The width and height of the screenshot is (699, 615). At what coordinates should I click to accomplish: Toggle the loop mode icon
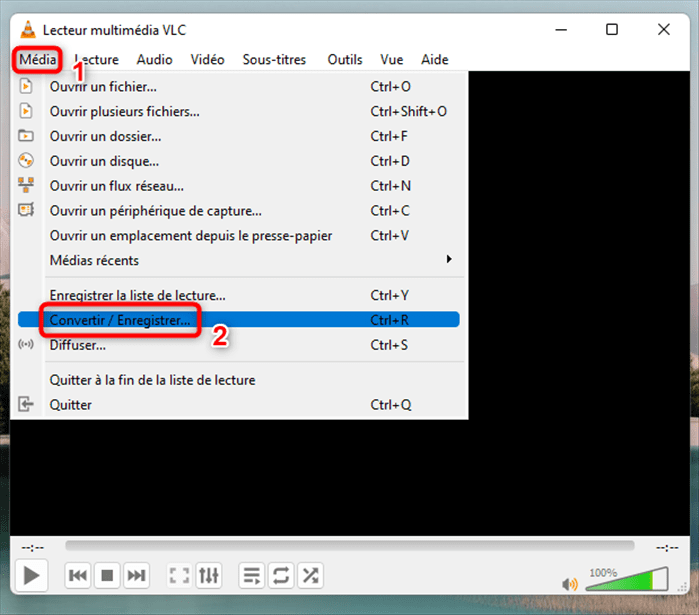pos(281,575)
